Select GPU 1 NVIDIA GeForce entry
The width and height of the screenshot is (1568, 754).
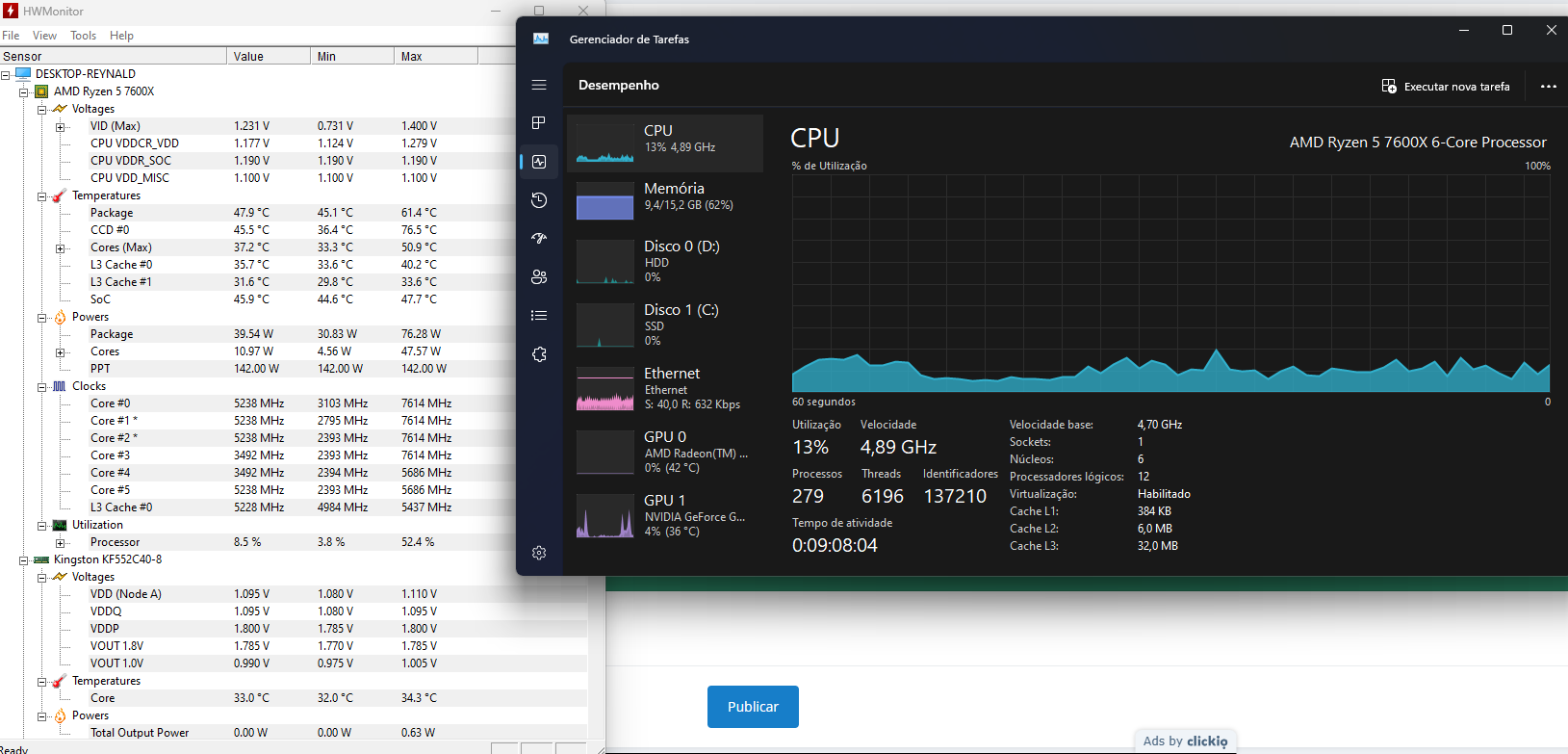pos(665,515)
